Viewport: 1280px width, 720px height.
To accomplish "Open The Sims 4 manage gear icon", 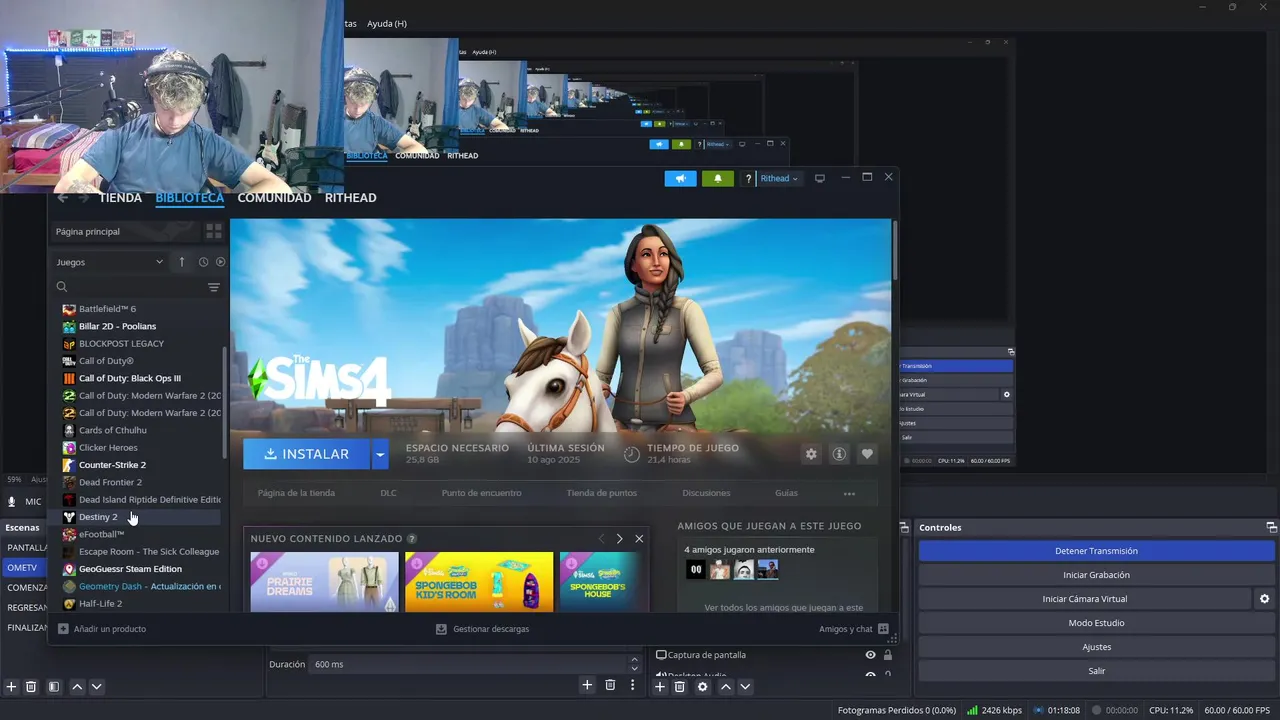I will coord(811,454).
